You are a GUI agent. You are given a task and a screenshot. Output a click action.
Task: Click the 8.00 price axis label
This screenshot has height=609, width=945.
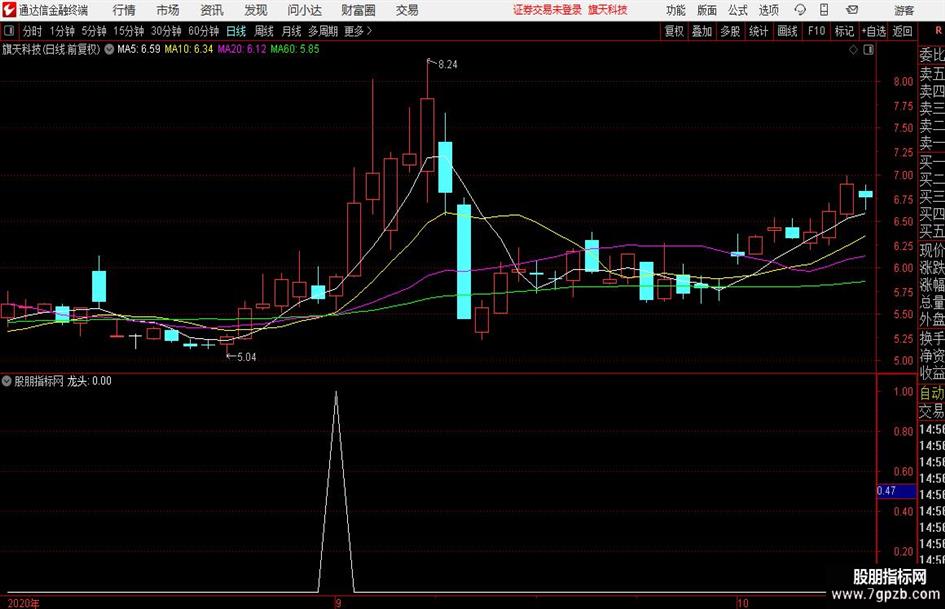pyautogui.click(x=903, y=82)
